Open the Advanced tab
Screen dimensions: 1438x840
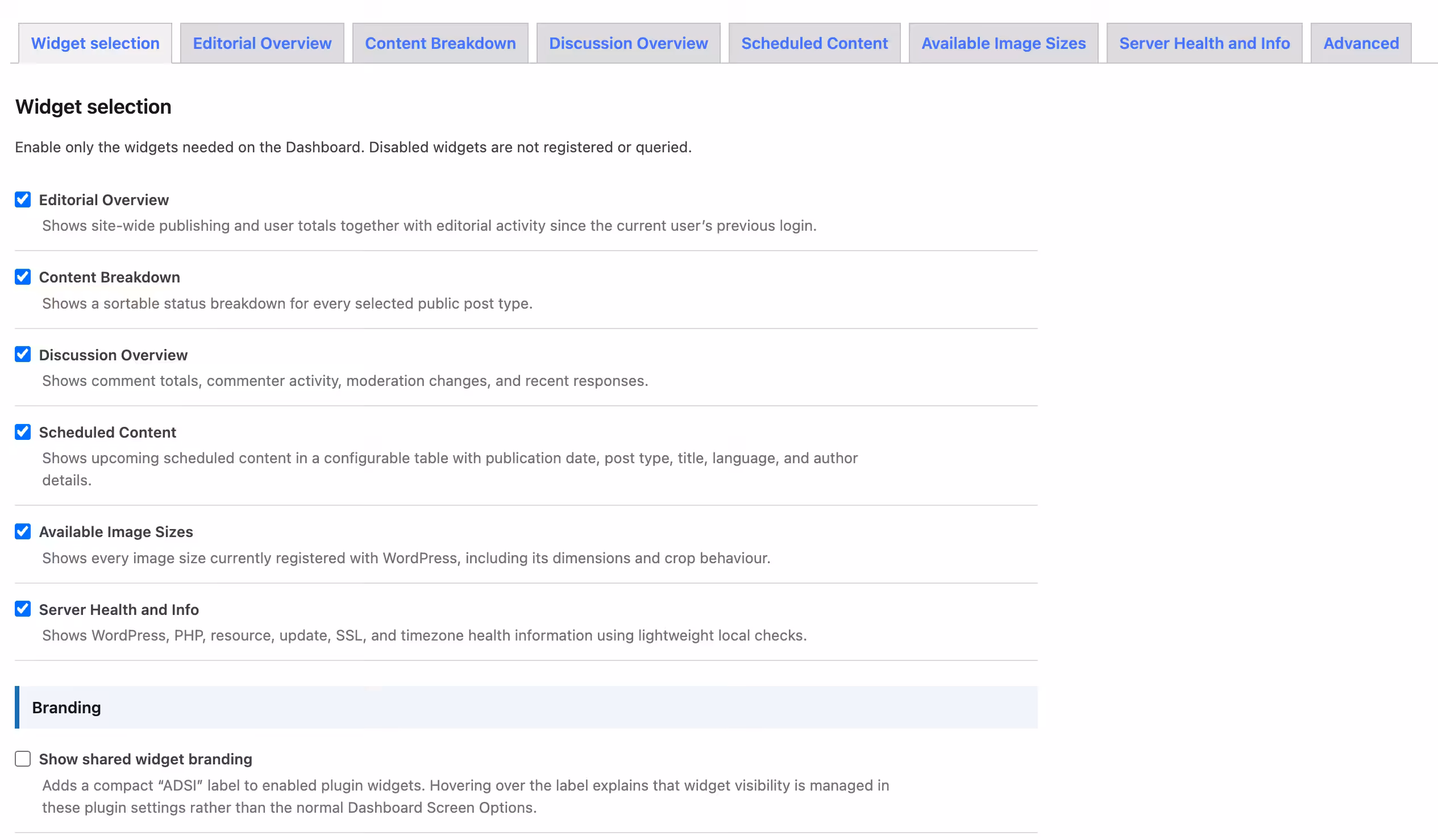pos(1360,43)
